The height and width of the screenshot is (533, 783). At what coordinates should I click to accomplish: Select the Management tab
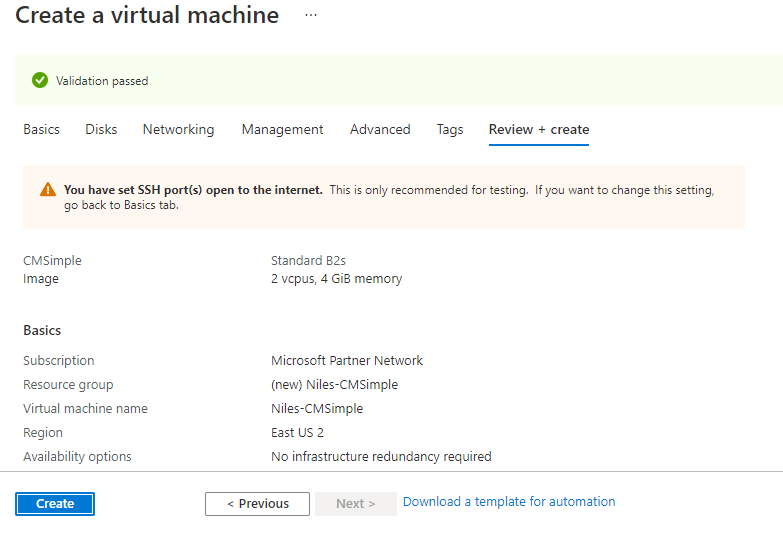point(282,130)
